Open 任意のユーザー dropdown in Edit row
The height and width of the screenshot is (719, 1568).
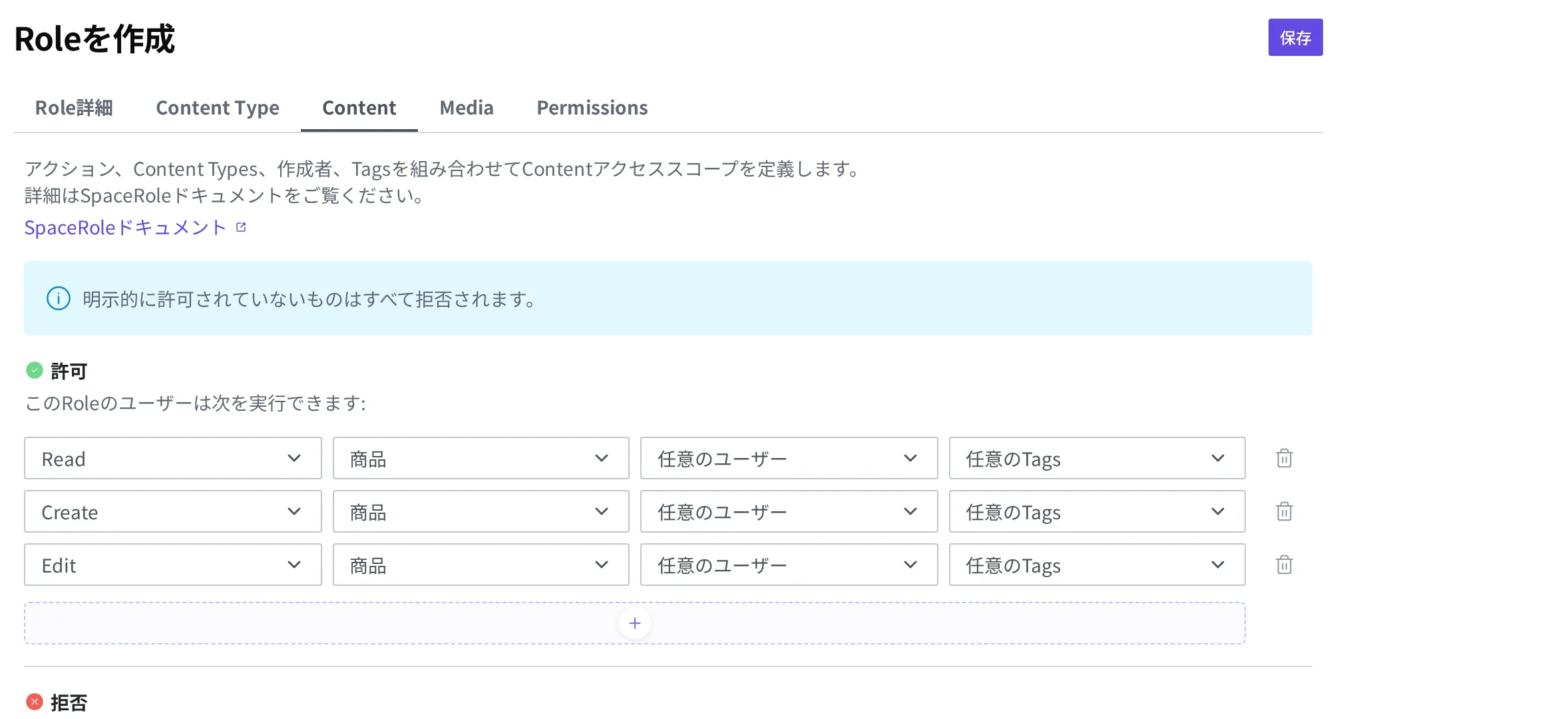[x=789, y=565]
